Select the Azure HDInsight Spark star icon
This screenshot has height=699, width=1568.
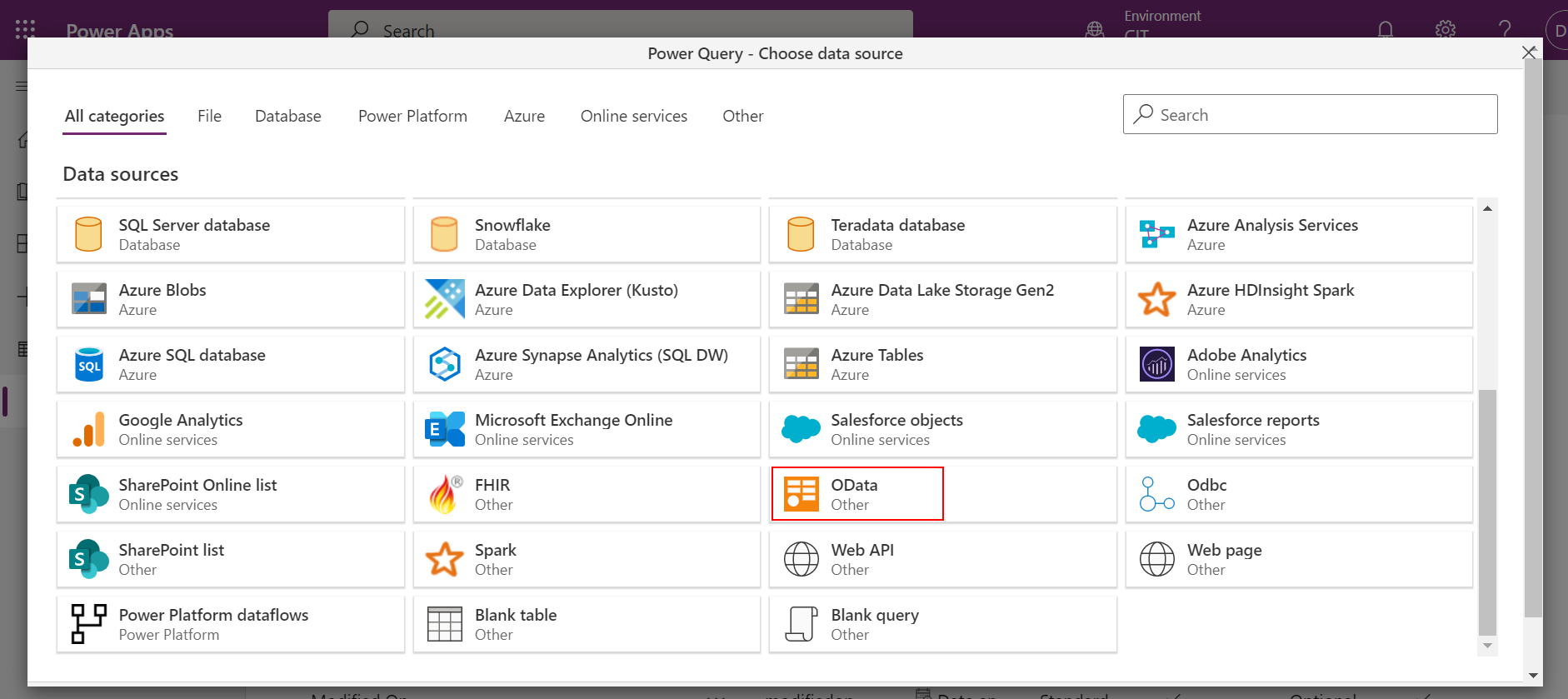[x=1156, y=299]
